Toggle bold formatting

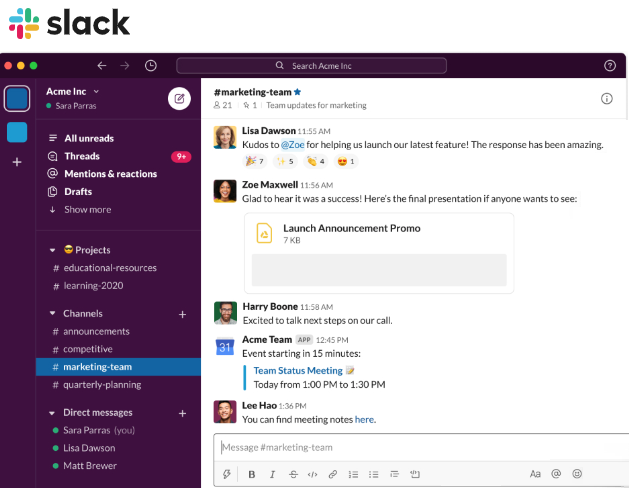tap(252, 474)
